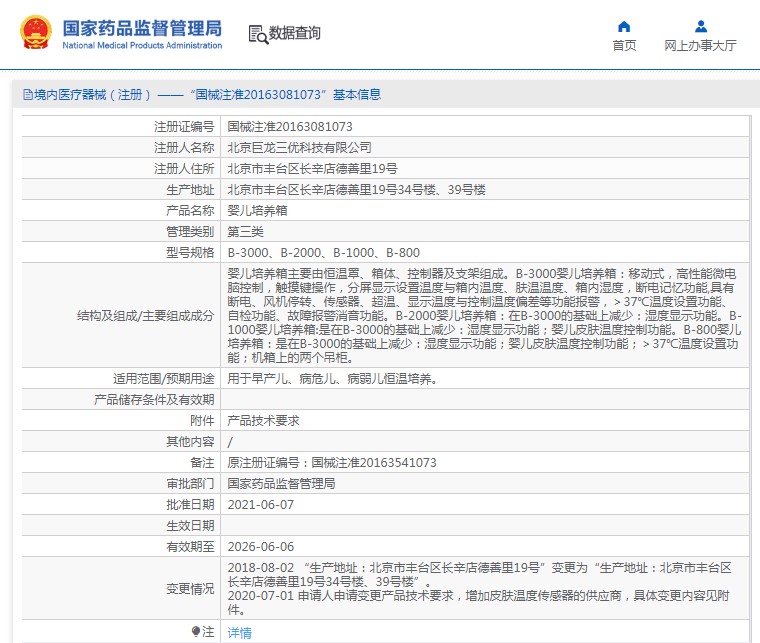
Task: Select remark 原注册证编号：国械注准20163541073
Action: coord(332,463)
